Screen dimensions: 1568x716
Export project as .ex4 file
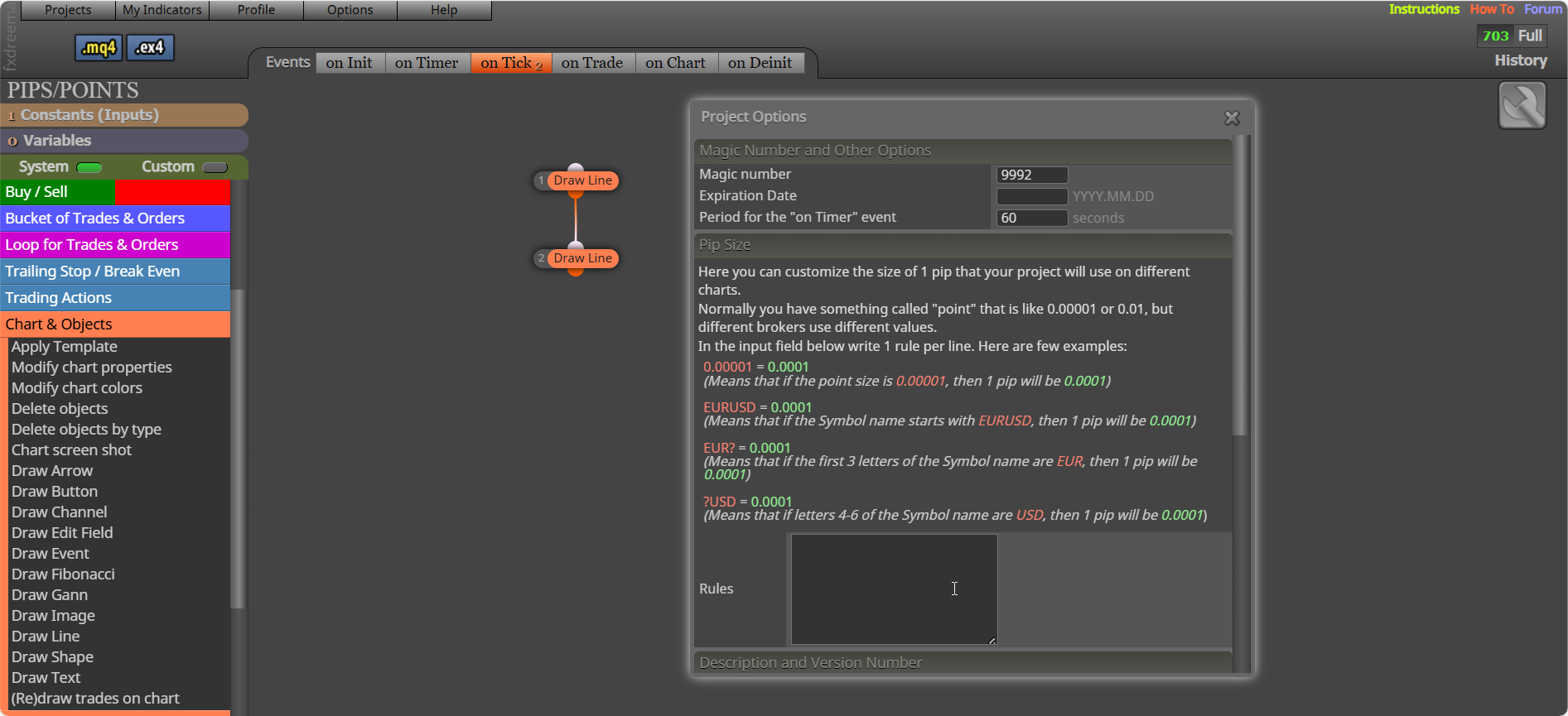click(150, 48)
